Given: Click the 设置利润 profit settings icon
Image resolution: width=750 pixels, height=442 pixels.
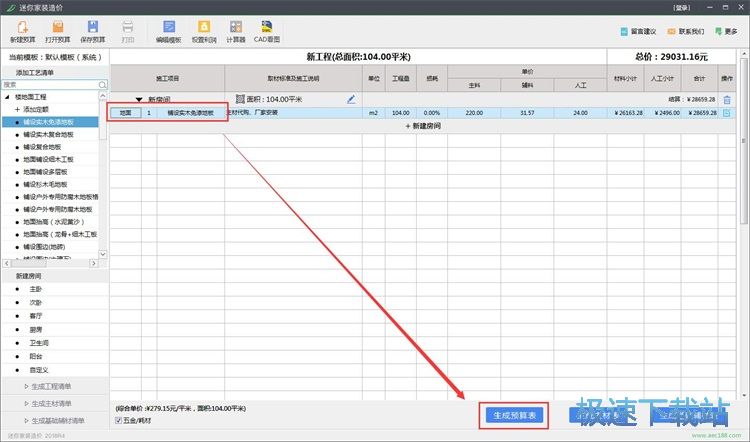Looking at the screenshot, I should [204, 31].
